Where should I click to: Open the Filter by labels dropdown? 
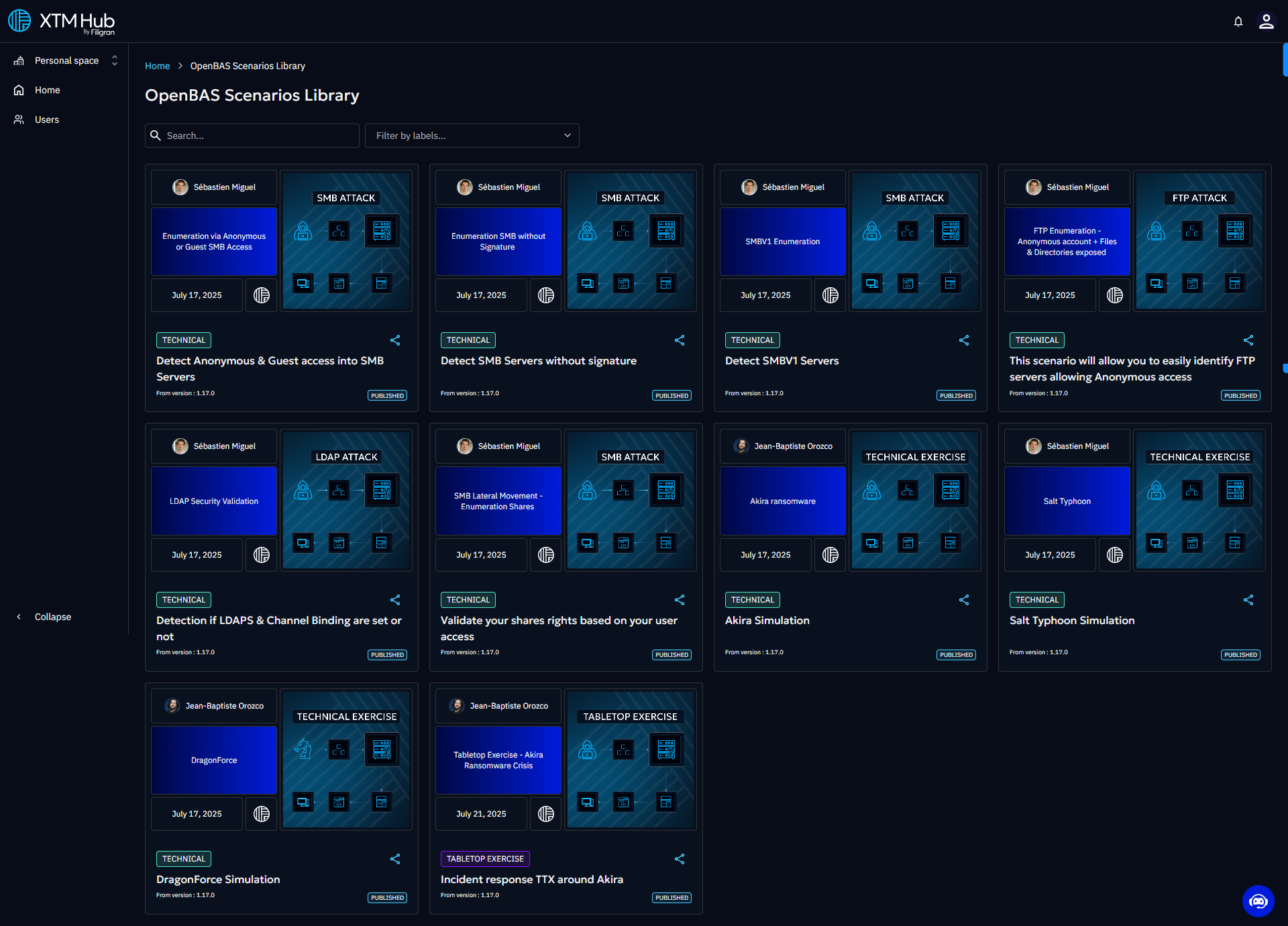point(472,136)
